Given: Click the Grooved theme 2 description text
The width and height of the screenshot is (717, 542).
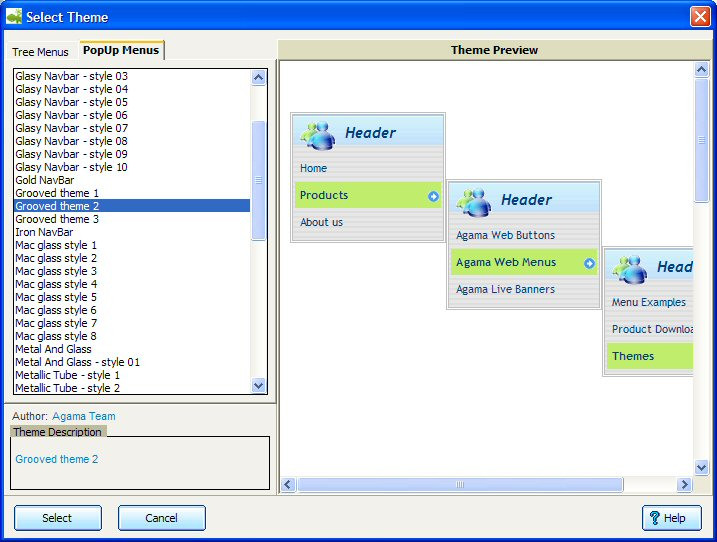Looking at the screenshot, I should (x=57, y=459).
